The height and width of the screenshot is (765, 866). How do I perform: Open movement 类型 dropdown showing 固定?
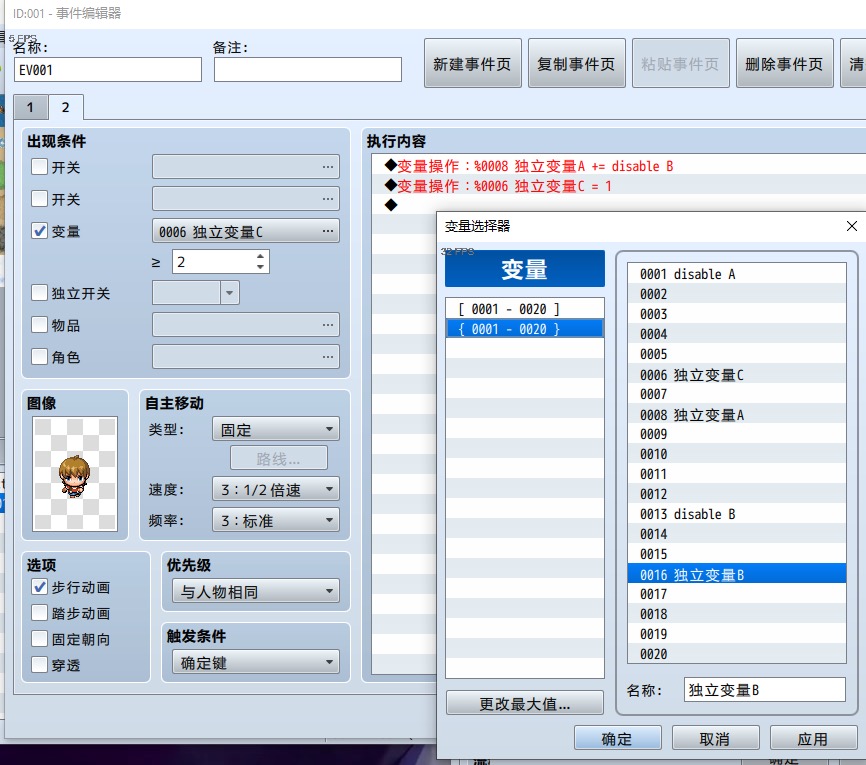point(276,429)
